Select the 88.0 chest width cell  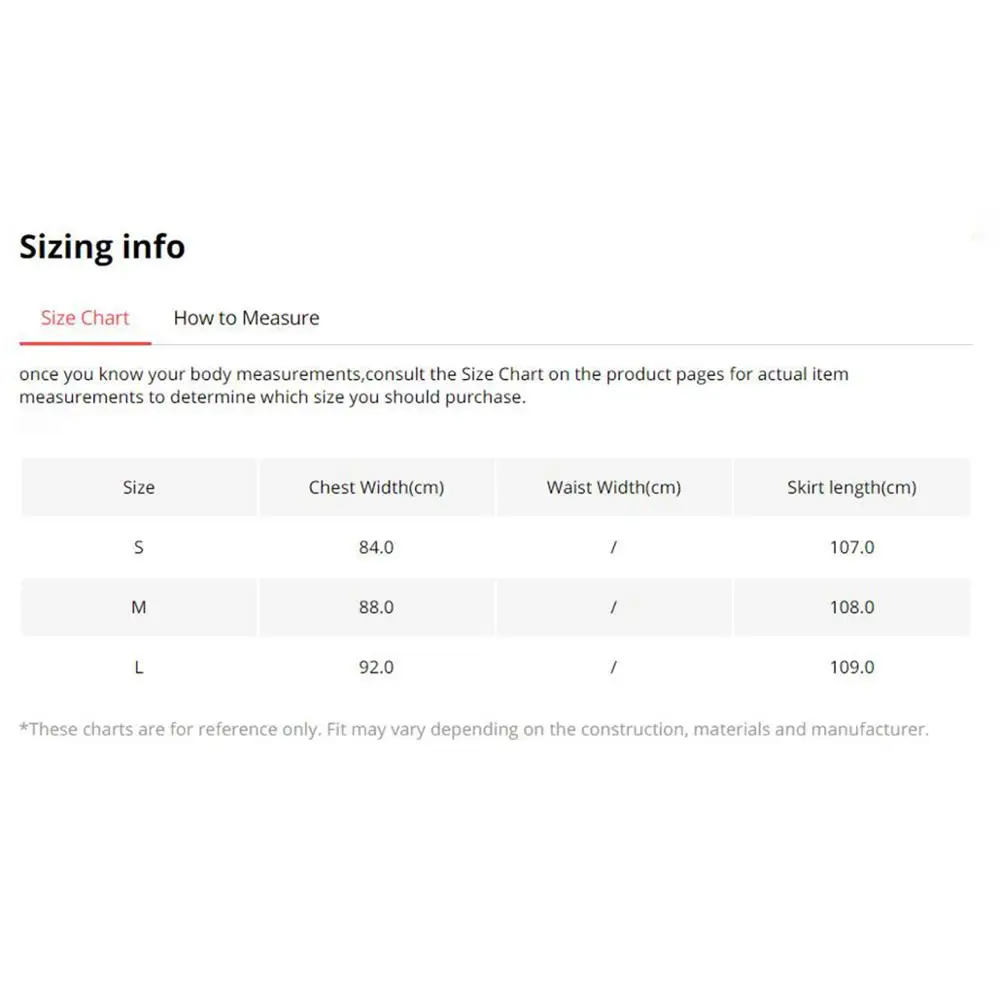pyautogui.click(x=376, y=607)
